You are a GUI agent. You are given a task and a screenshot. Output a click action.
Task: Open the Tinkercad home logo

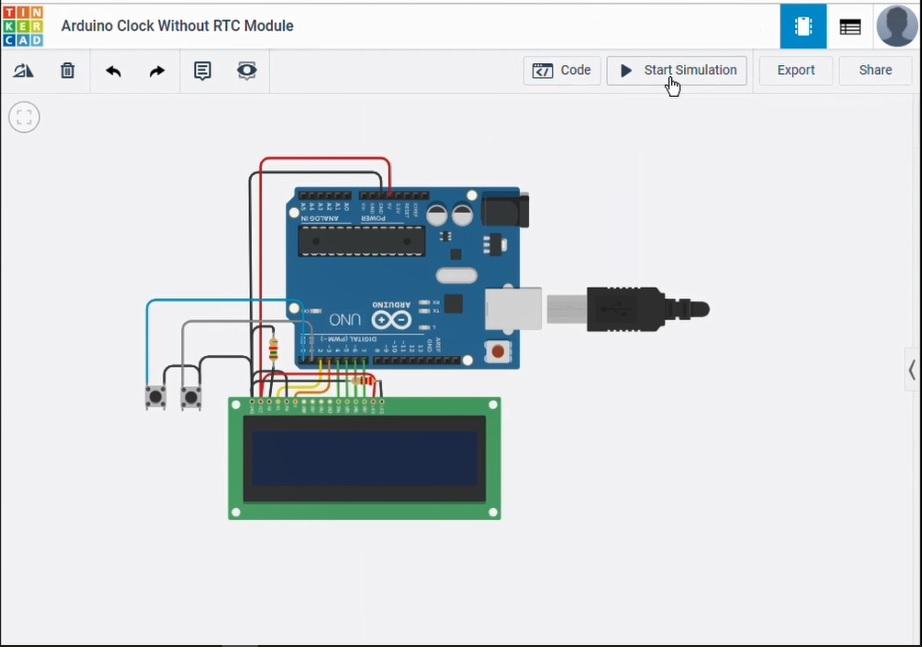[23, 26]
